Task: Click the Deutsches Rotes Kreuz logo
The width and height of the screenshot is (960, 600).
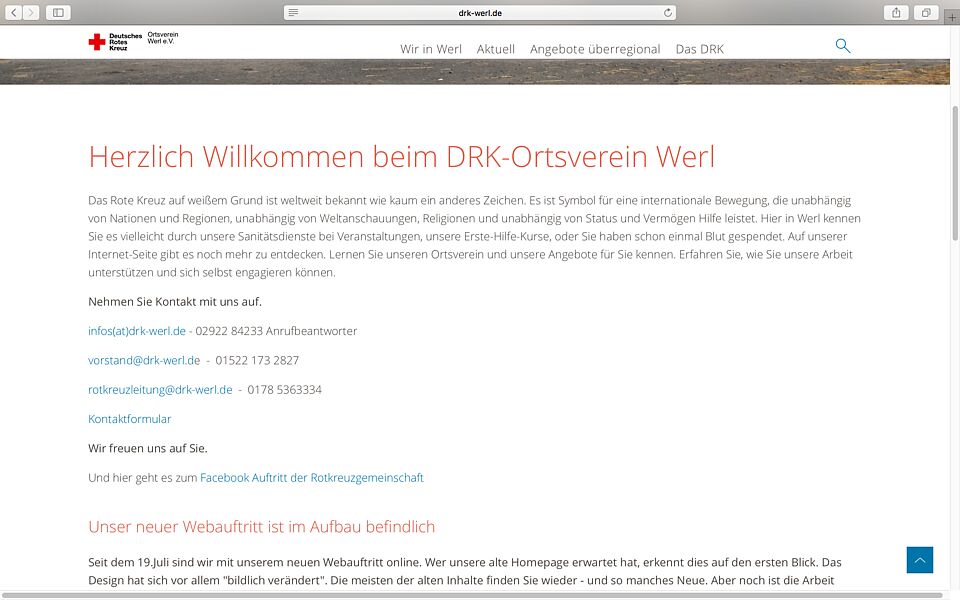Action: (x=115, y=42)
